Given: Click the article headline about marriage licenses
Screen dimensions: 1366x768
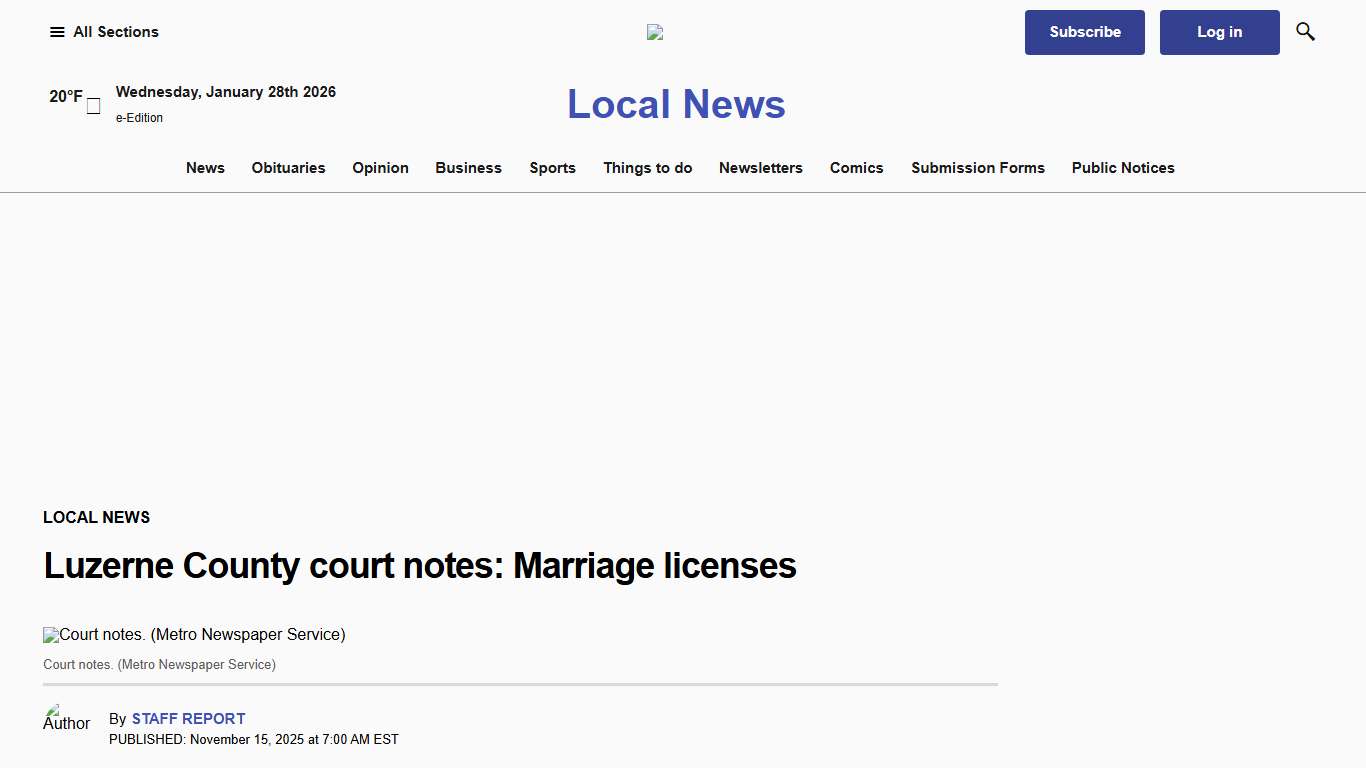Looking at the screenshot, I should coord(419,566).
